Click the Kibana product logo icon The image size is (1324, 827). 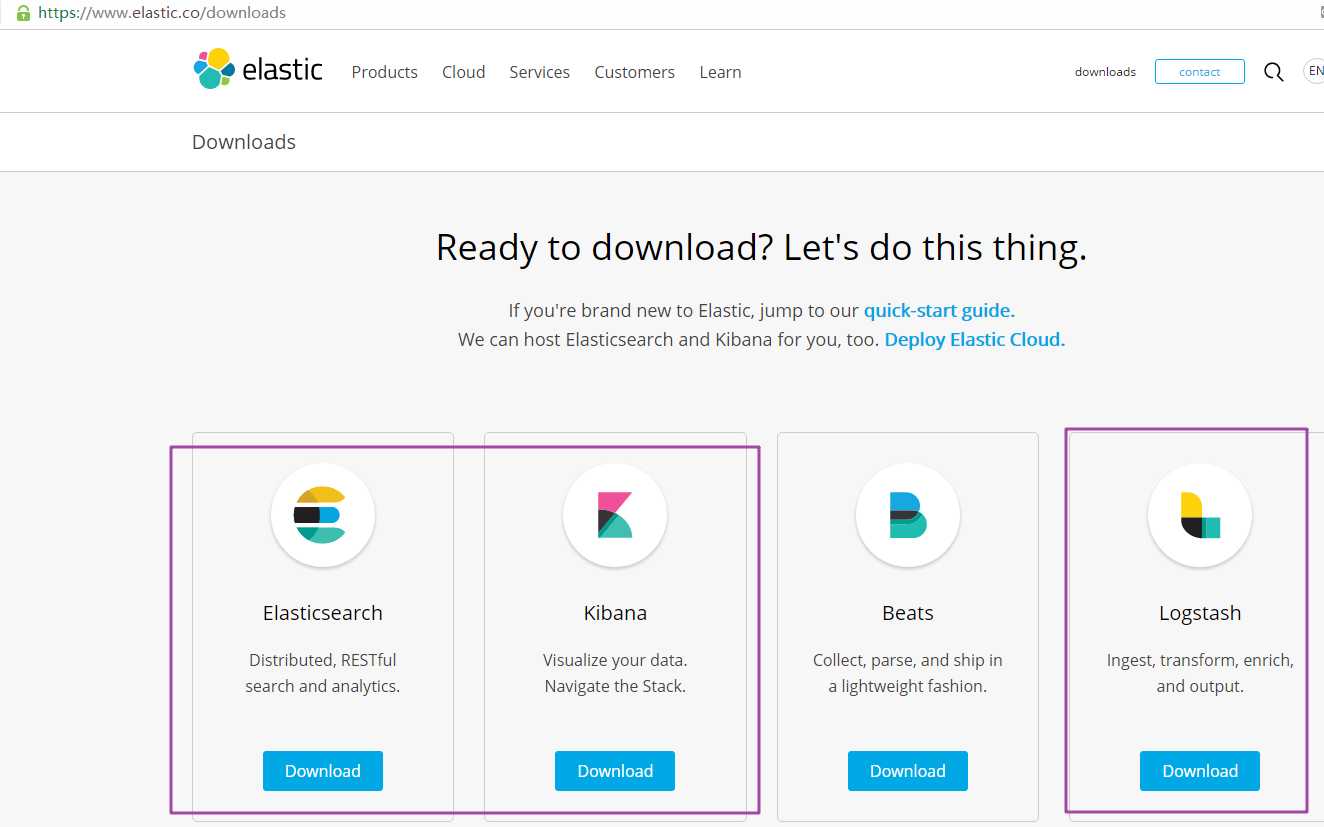coord(614,516)
